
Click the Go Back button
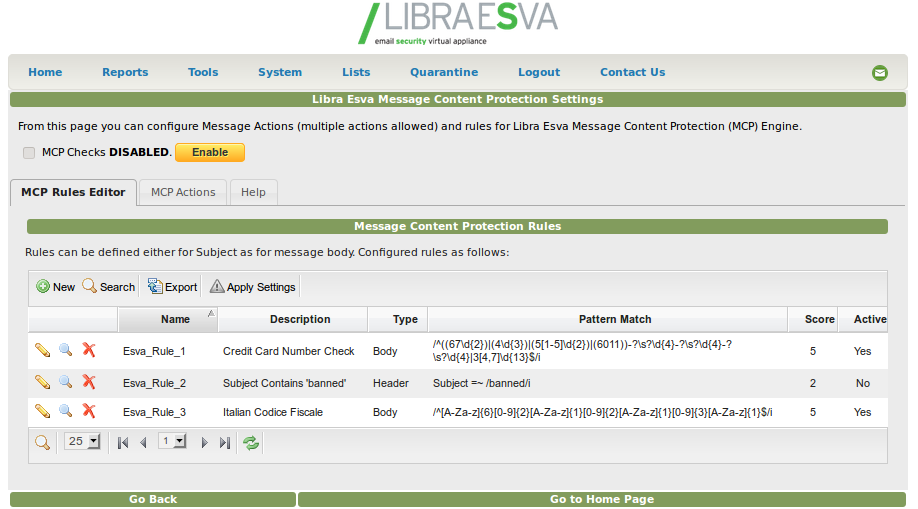click(153, 499)
